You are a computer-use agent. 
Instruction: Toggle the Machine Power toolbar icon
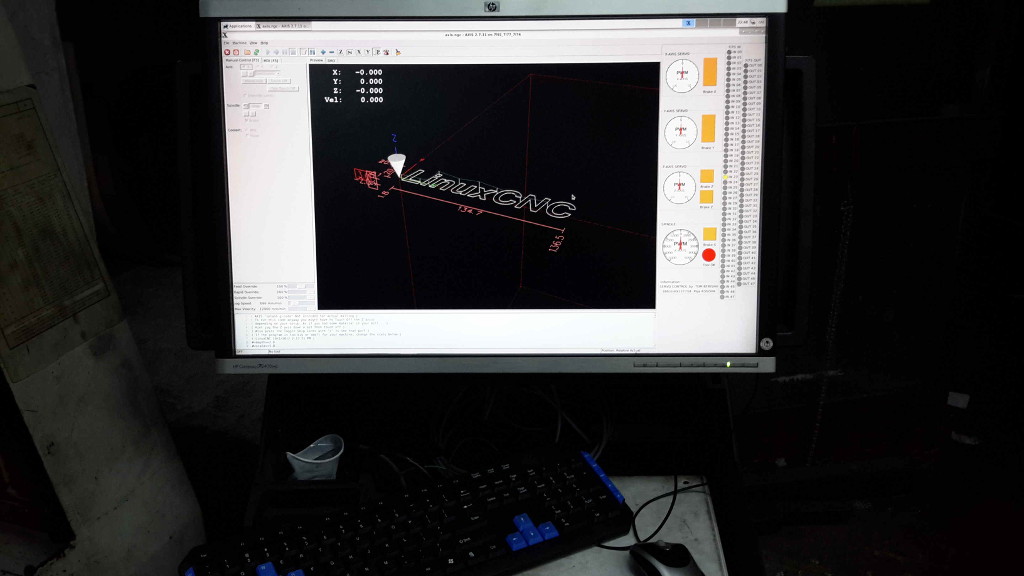tap(236, 52)
